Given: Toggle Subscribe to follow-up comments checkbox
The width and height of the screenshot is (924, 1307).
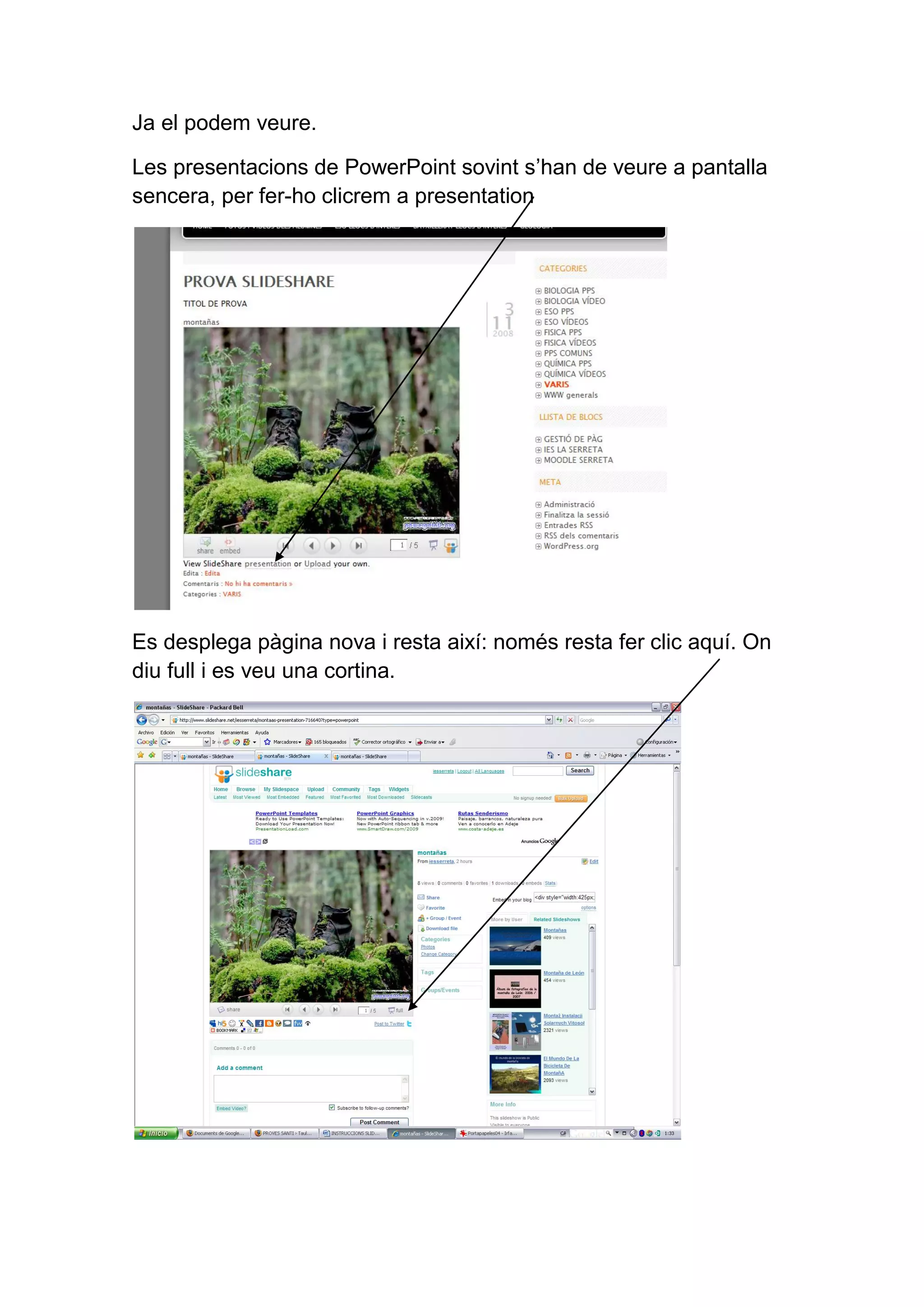Looking at the screenshot, I should click(x=332, y=1107).
